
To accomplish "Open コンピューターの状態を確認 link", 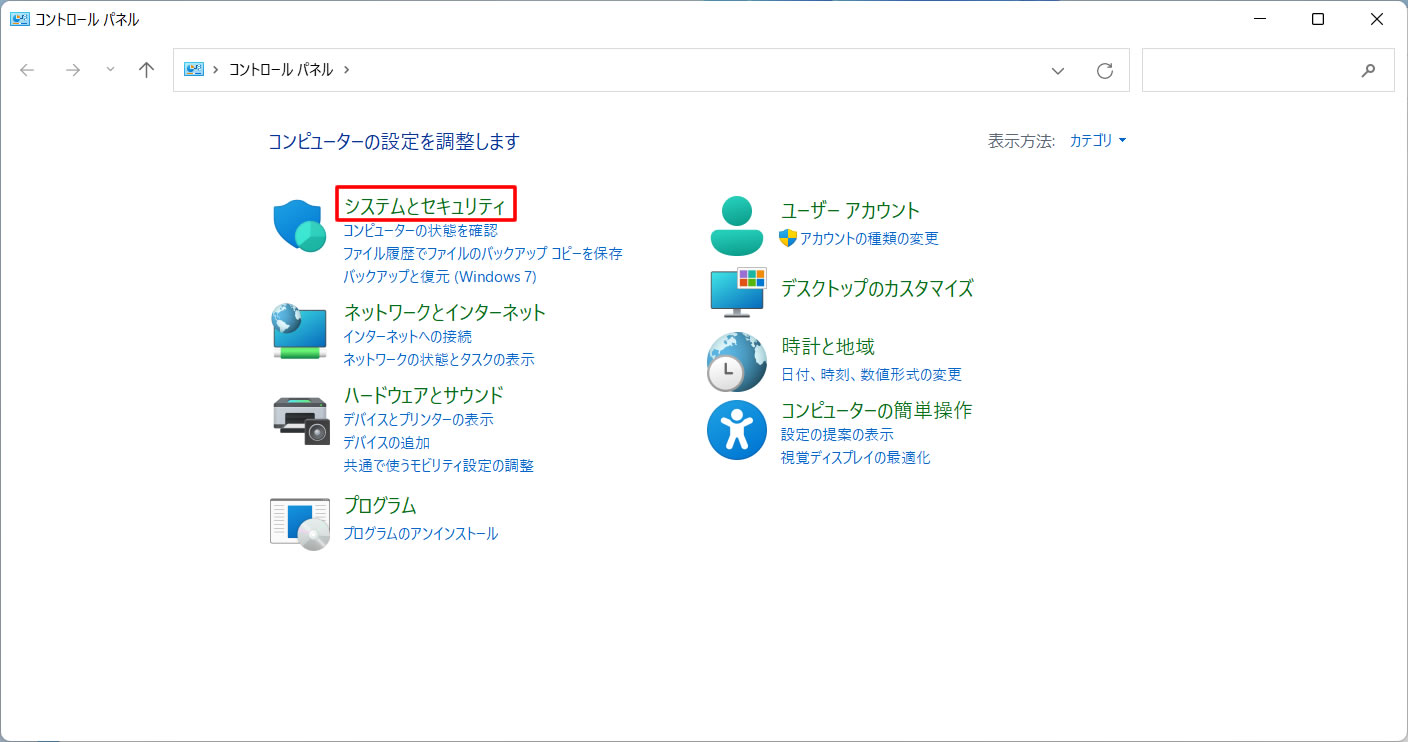I will 420,230.
